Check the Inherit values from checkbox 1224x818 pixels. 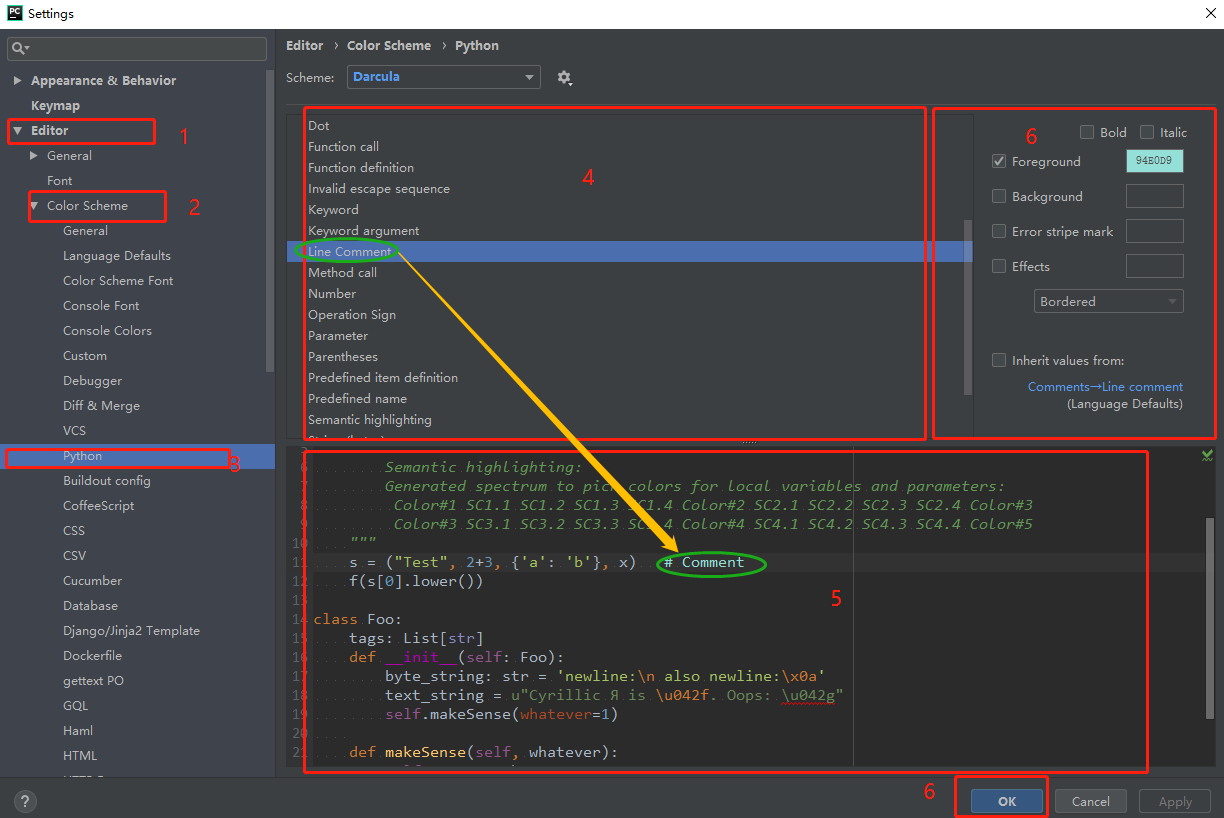pyautogui.click(x=999, y=360)
